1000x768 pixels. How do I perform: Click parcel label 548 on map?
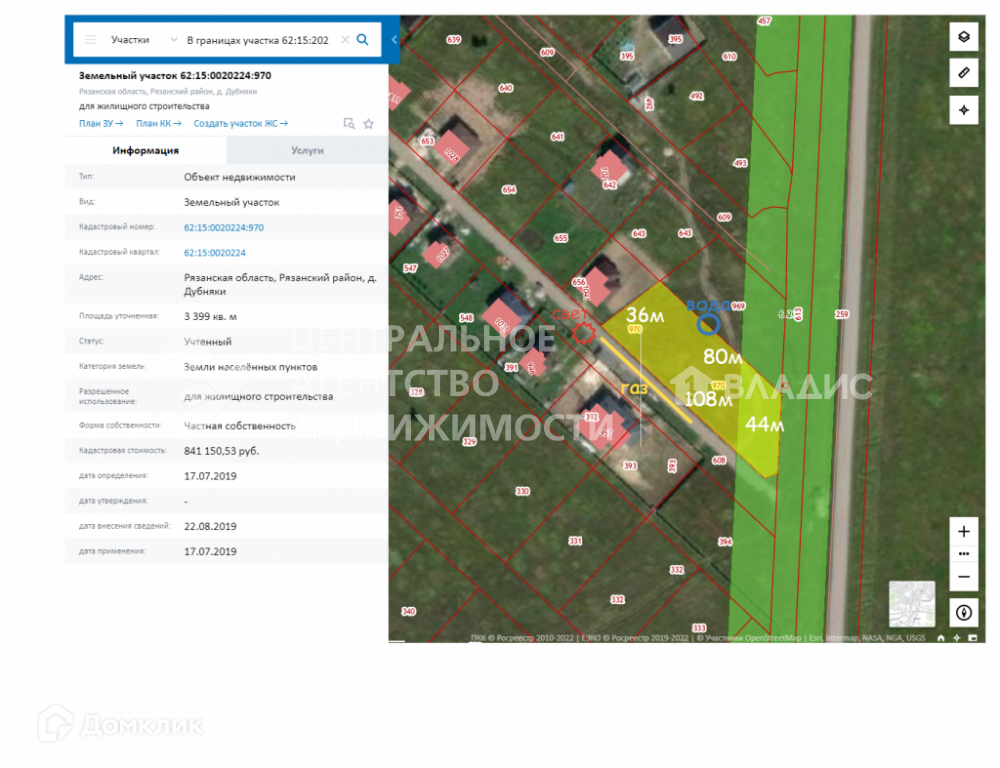pos(466,318)
